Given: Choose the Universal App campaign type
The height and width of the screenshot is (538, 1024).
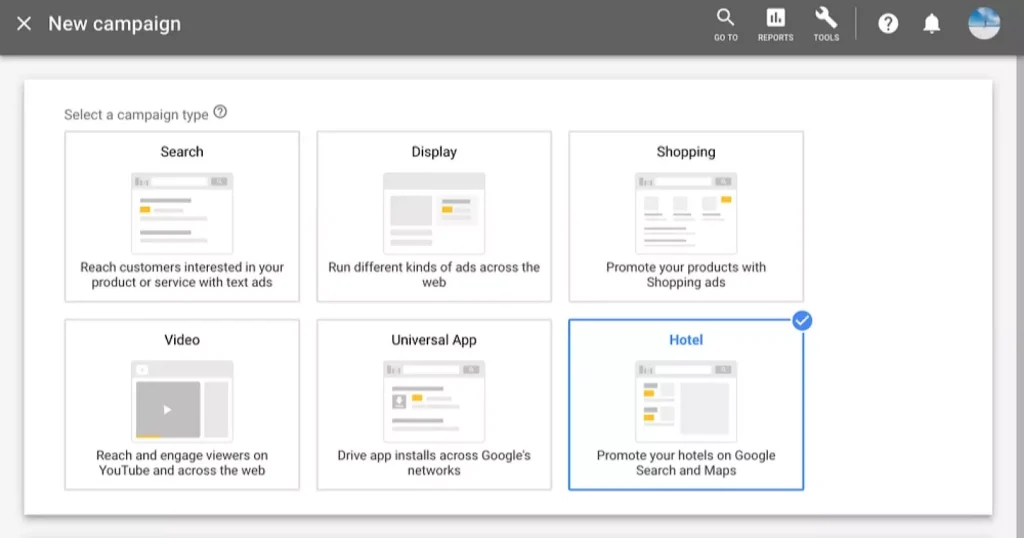Looking at the screenshot, I should pyautogui.click(x=434, y=405).
